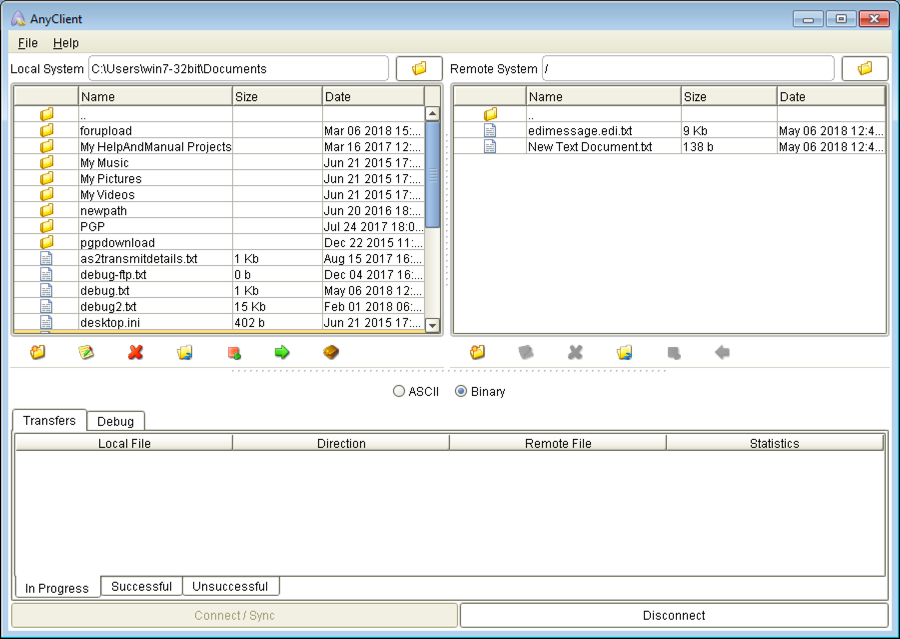The width and height of the screenshot is (900, 639).
Task: Create a new folder on the local system
Action: coord(37,352)
